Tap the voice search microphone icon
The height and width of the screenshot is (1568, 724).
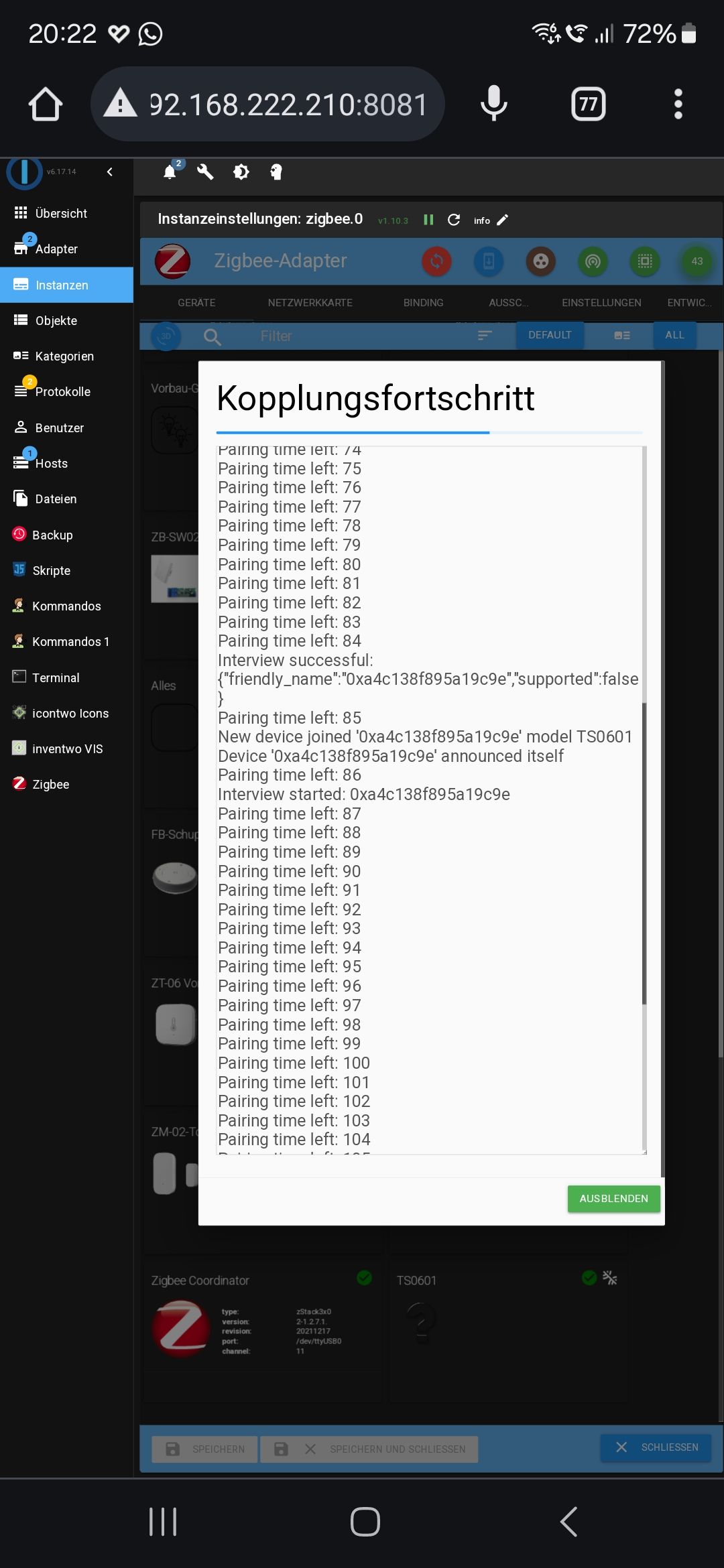point(494,104)
